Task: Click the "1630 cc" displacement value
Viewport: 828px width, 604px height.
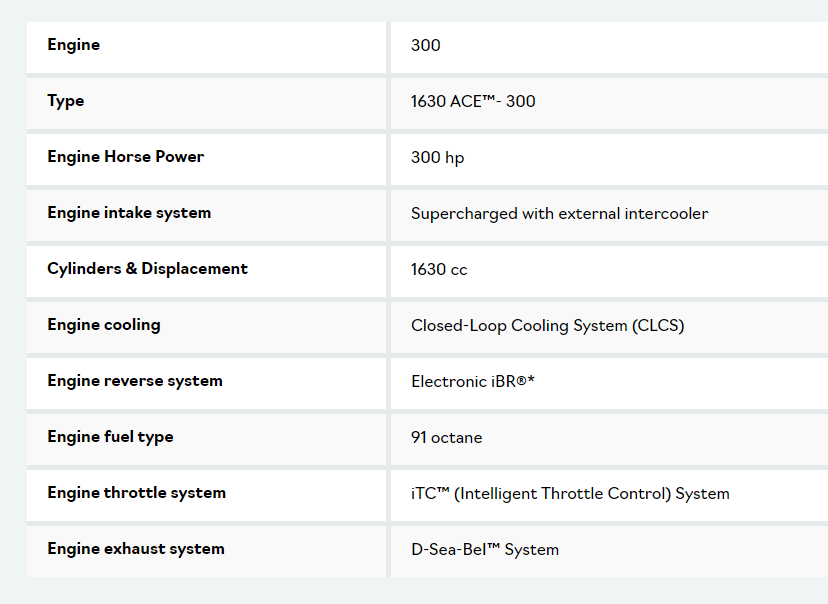Action: pos(439,270)
